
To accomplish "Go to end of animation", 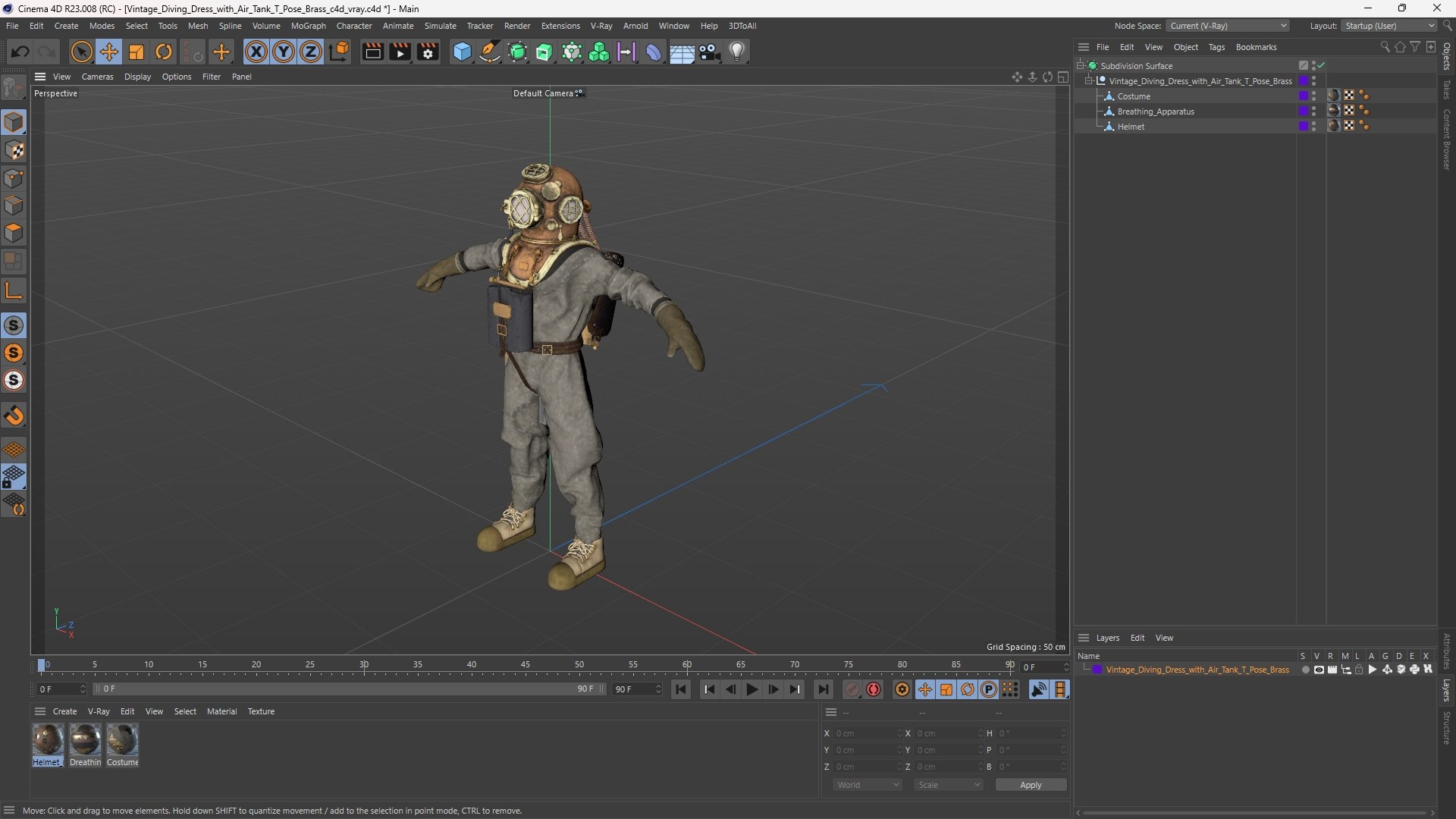I will coord(823,689).
